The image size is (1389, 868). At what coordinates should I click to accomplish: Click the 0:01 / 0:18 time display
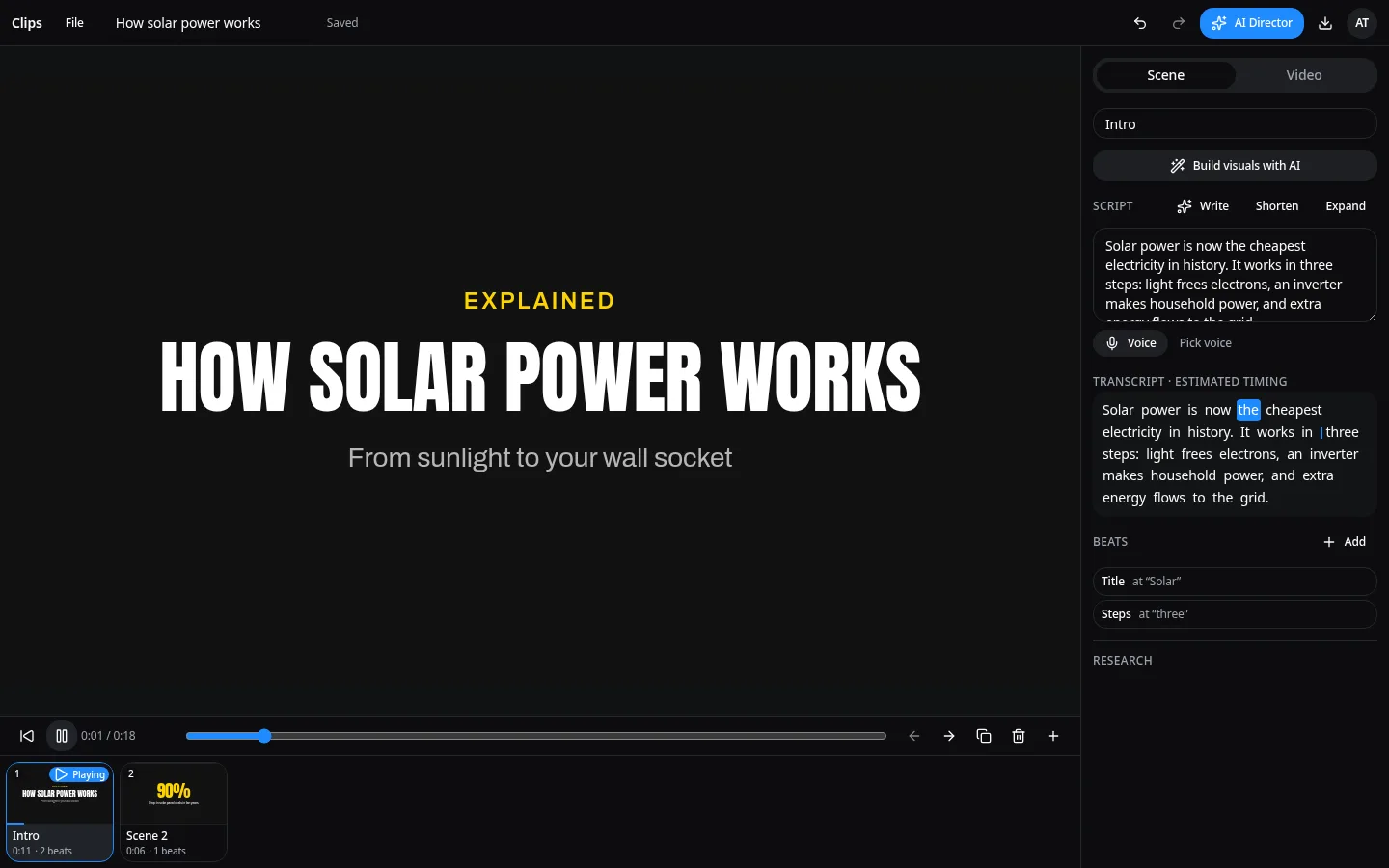[x=108, y=736]
